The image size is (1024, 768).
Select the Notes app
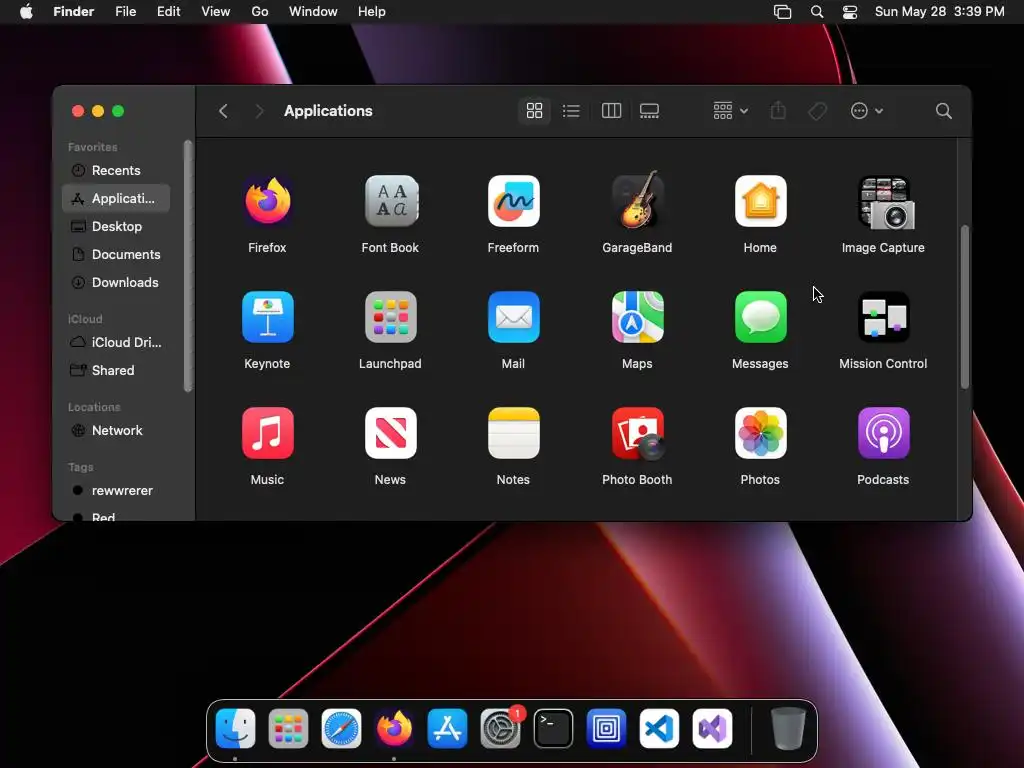coord(513,433)
